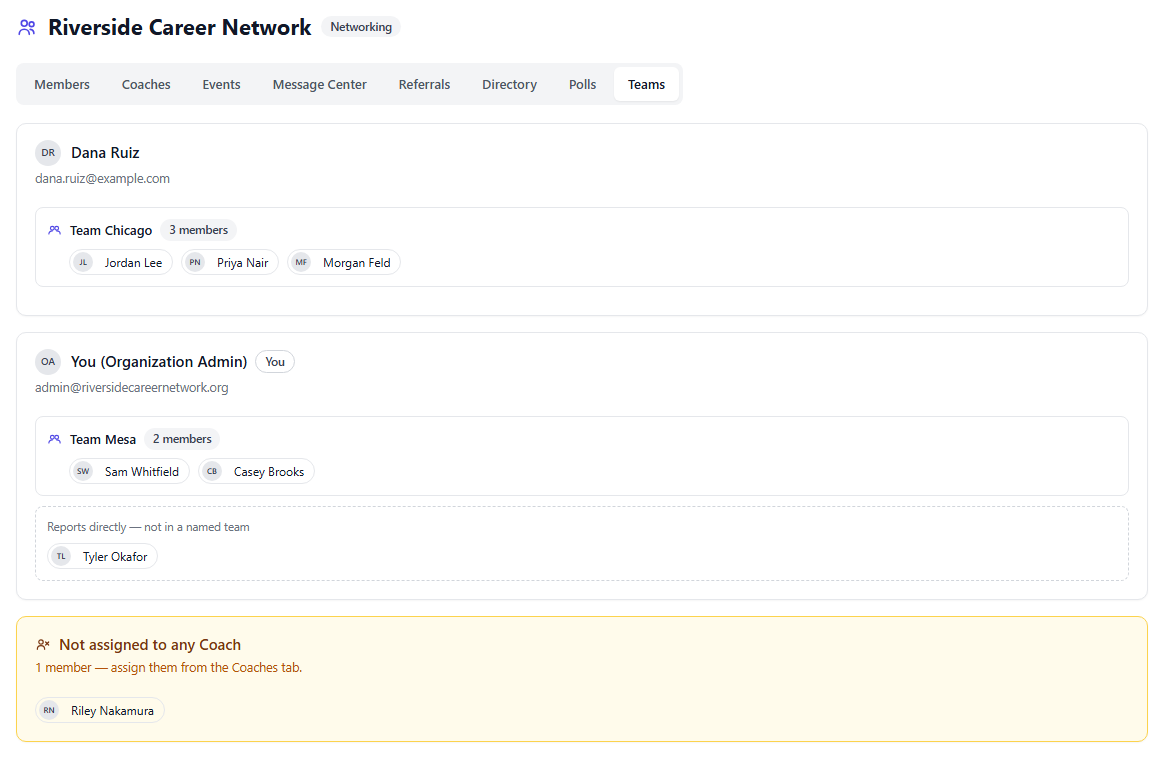Open the Members tab
The height and width of the screenshot is (758, 1163).
(x=62, y=85)
